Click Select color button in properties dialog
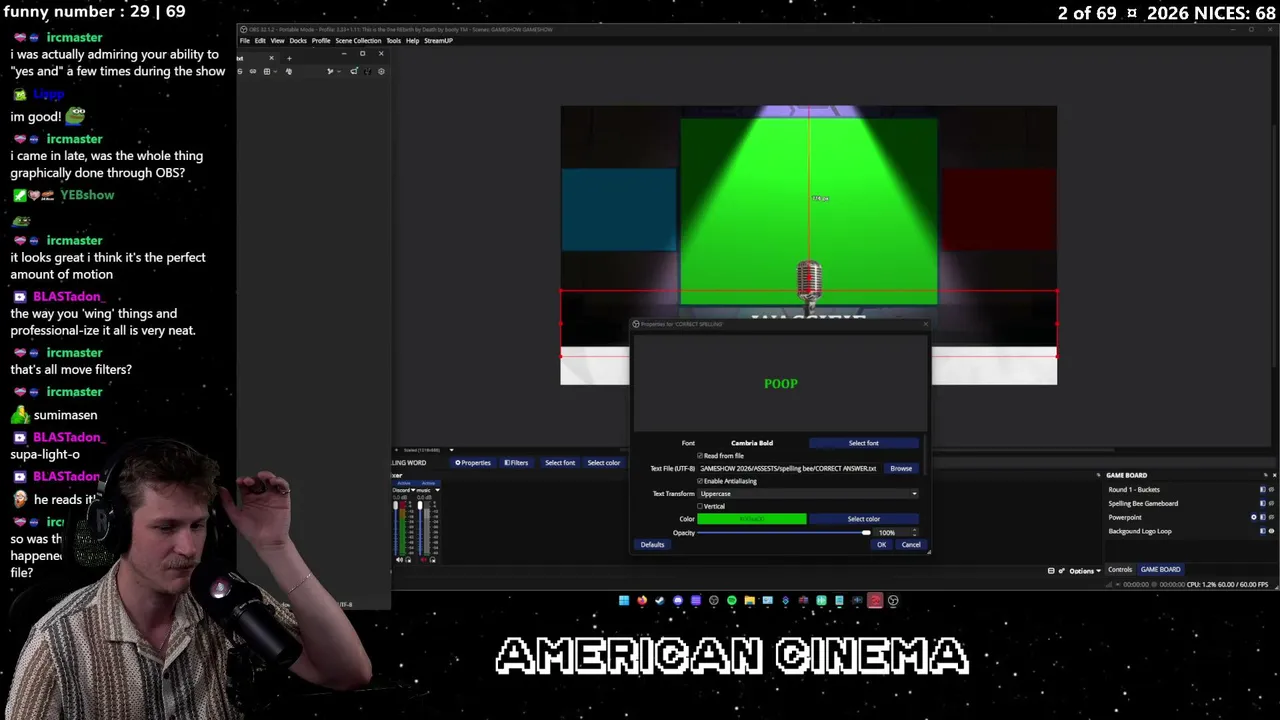1280x720 pixels. pos(864,519)
